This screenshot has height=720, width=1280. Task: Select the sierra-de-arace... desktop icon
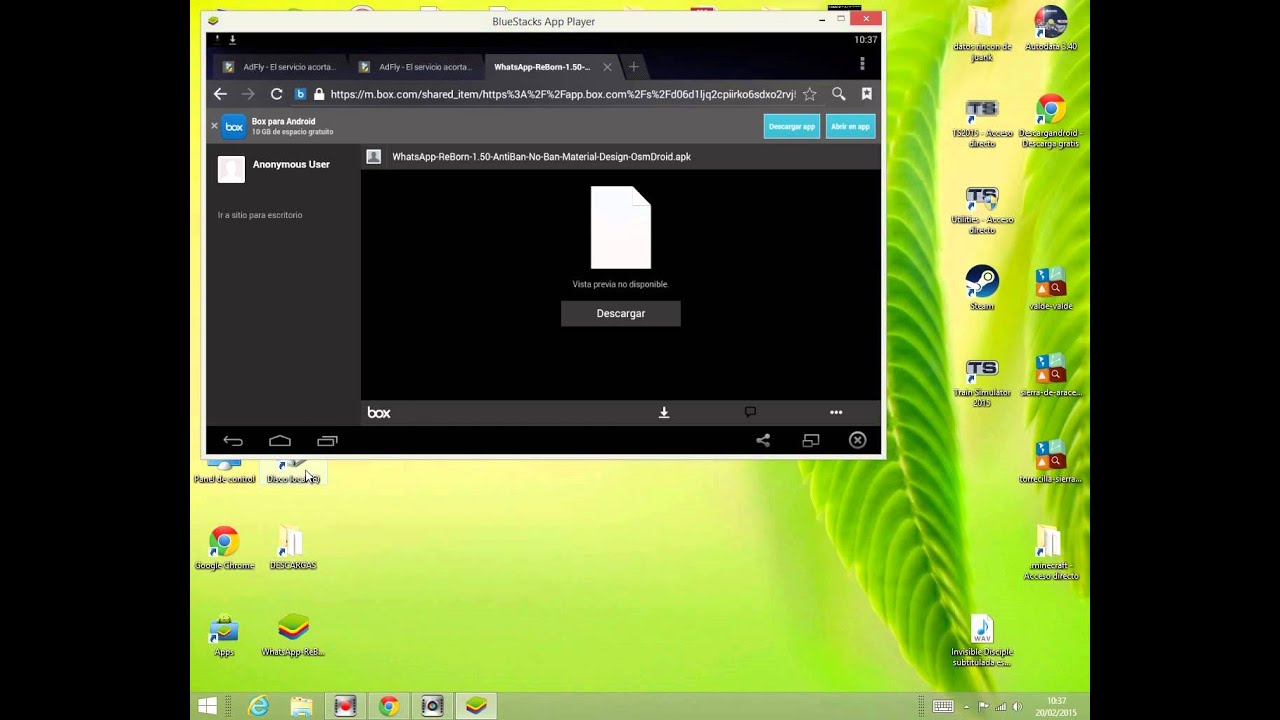click(x=1051, y=374)
